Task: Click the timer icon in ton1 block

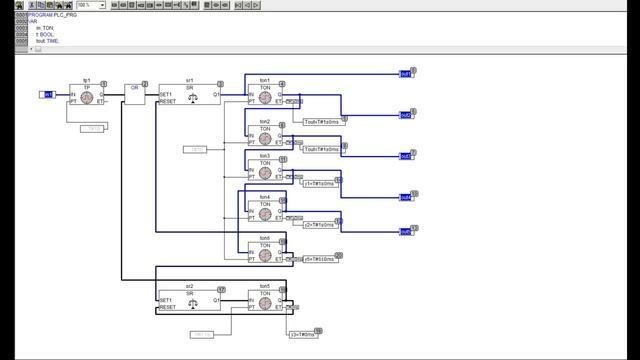Action: click(265, 98)
